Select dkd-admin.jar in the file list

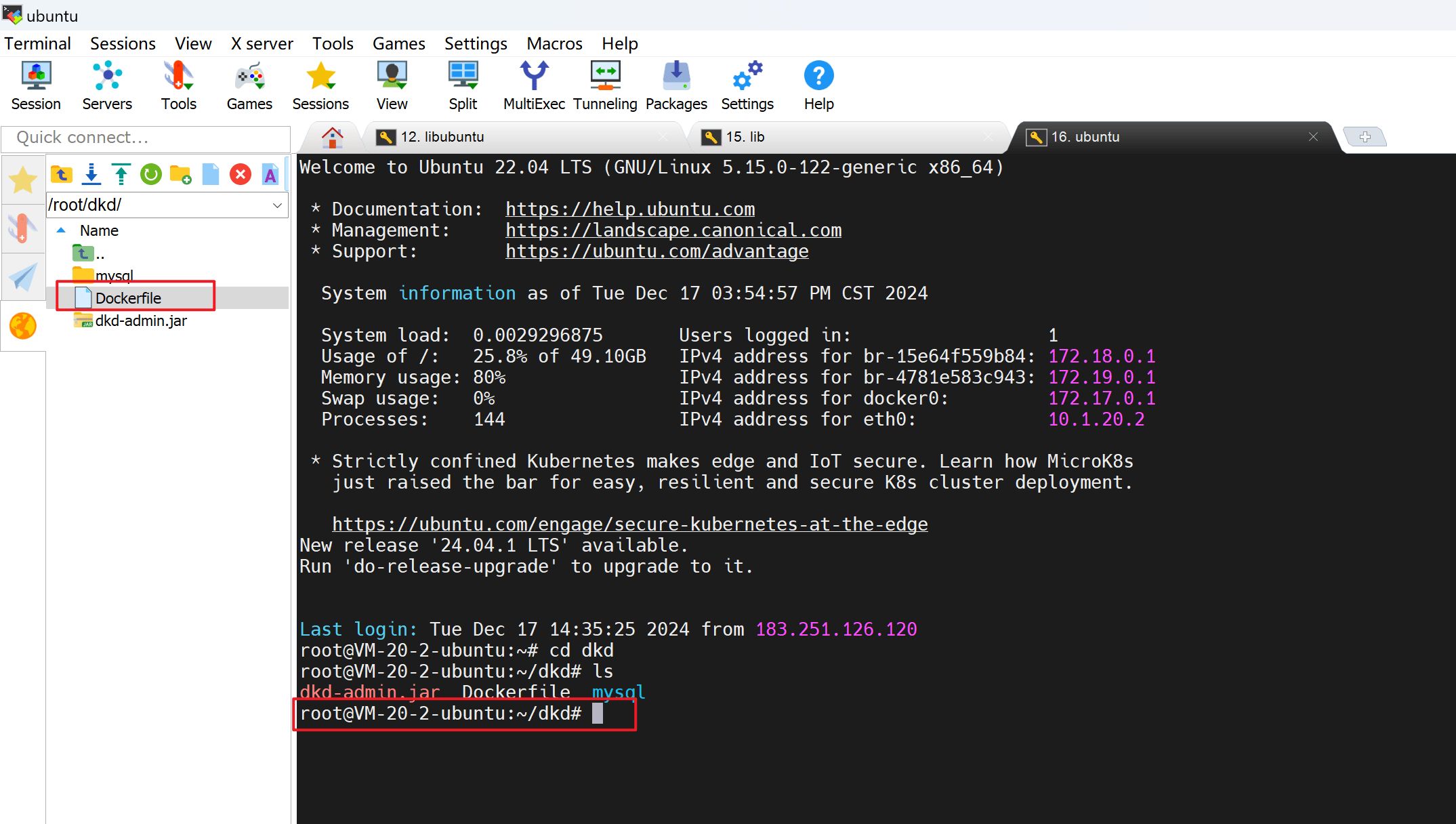coord(141,321)
